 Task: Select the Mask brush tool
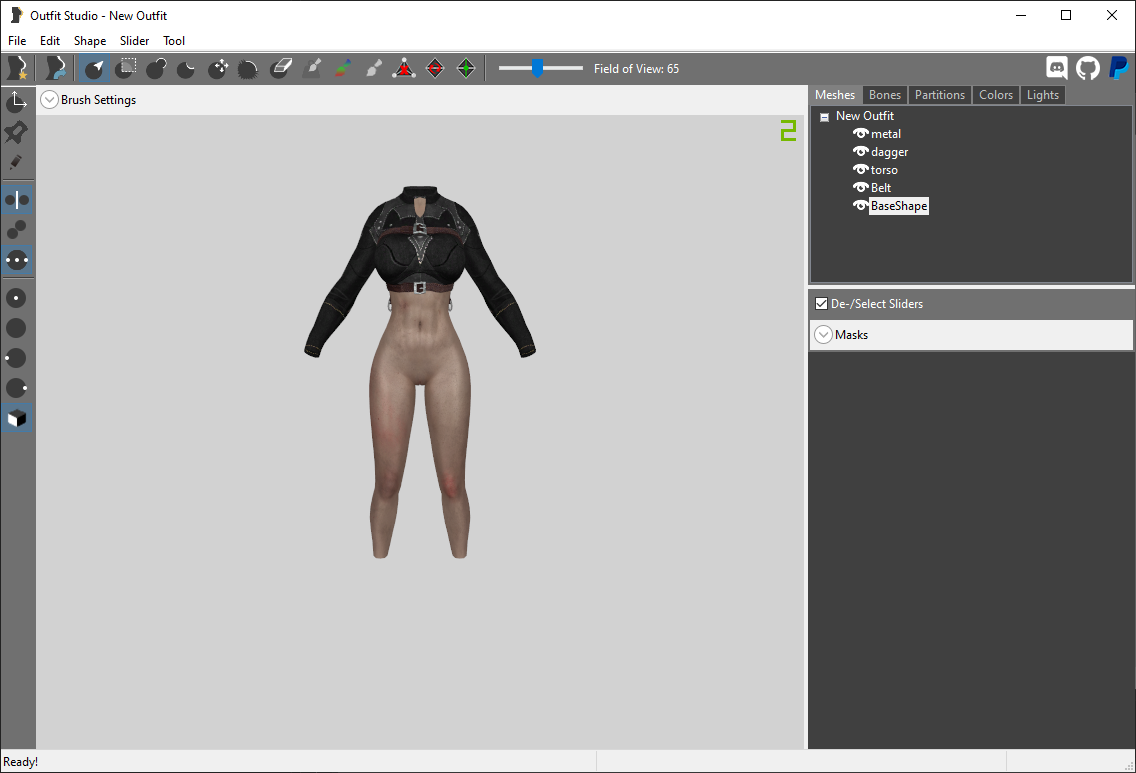(126, 68)
